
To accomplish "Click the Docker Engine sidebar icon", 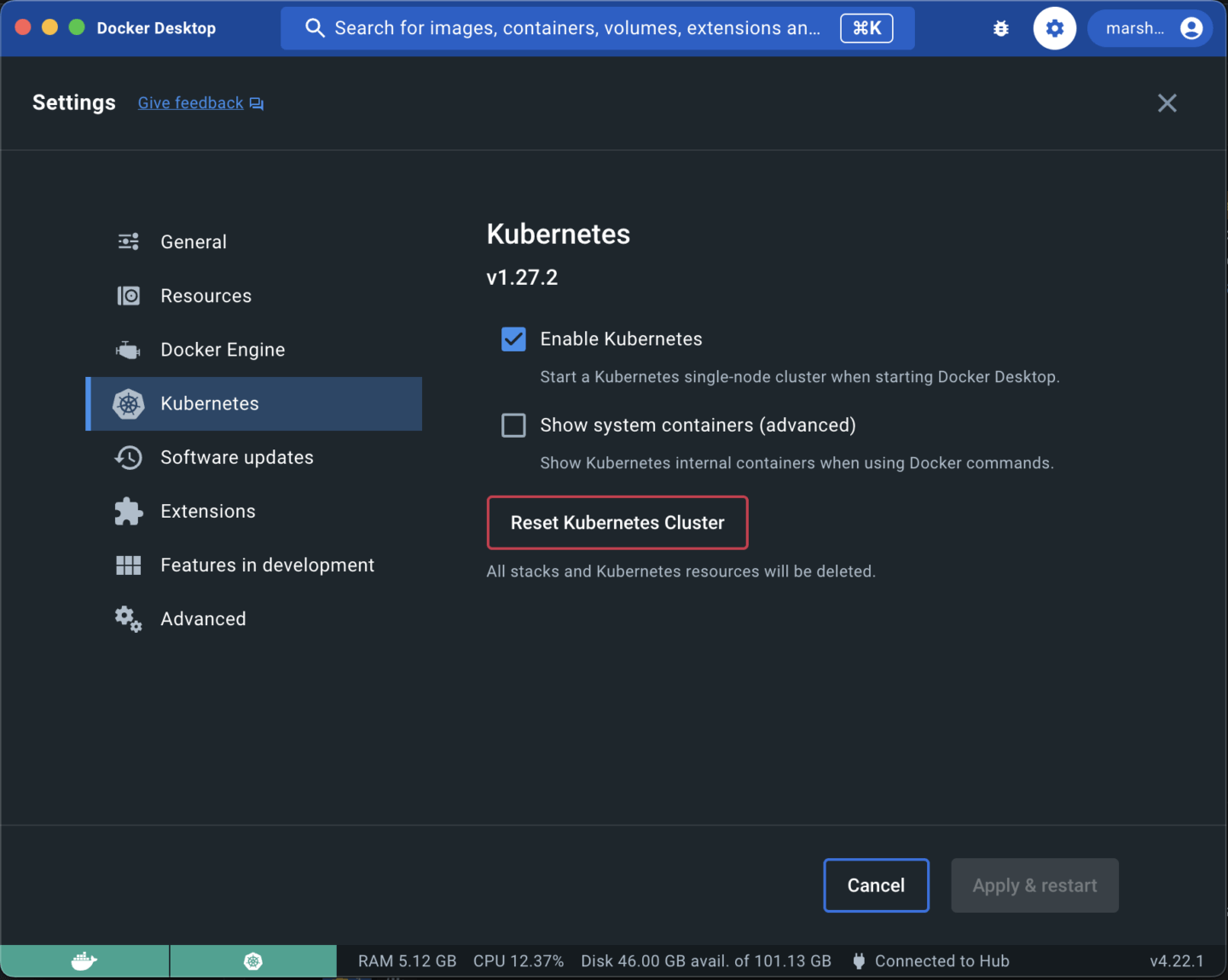I will (x=128, y=350).
